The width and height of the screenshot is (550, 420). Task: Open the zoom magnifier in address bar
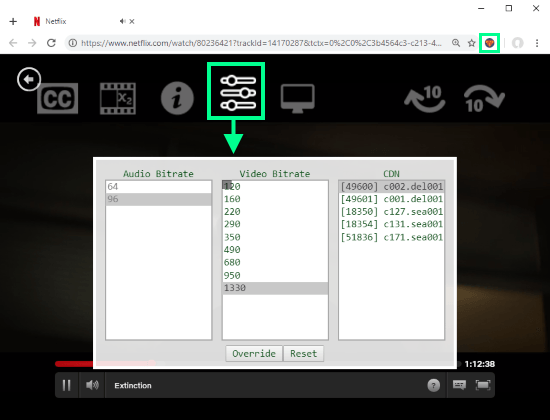(456, 43)
